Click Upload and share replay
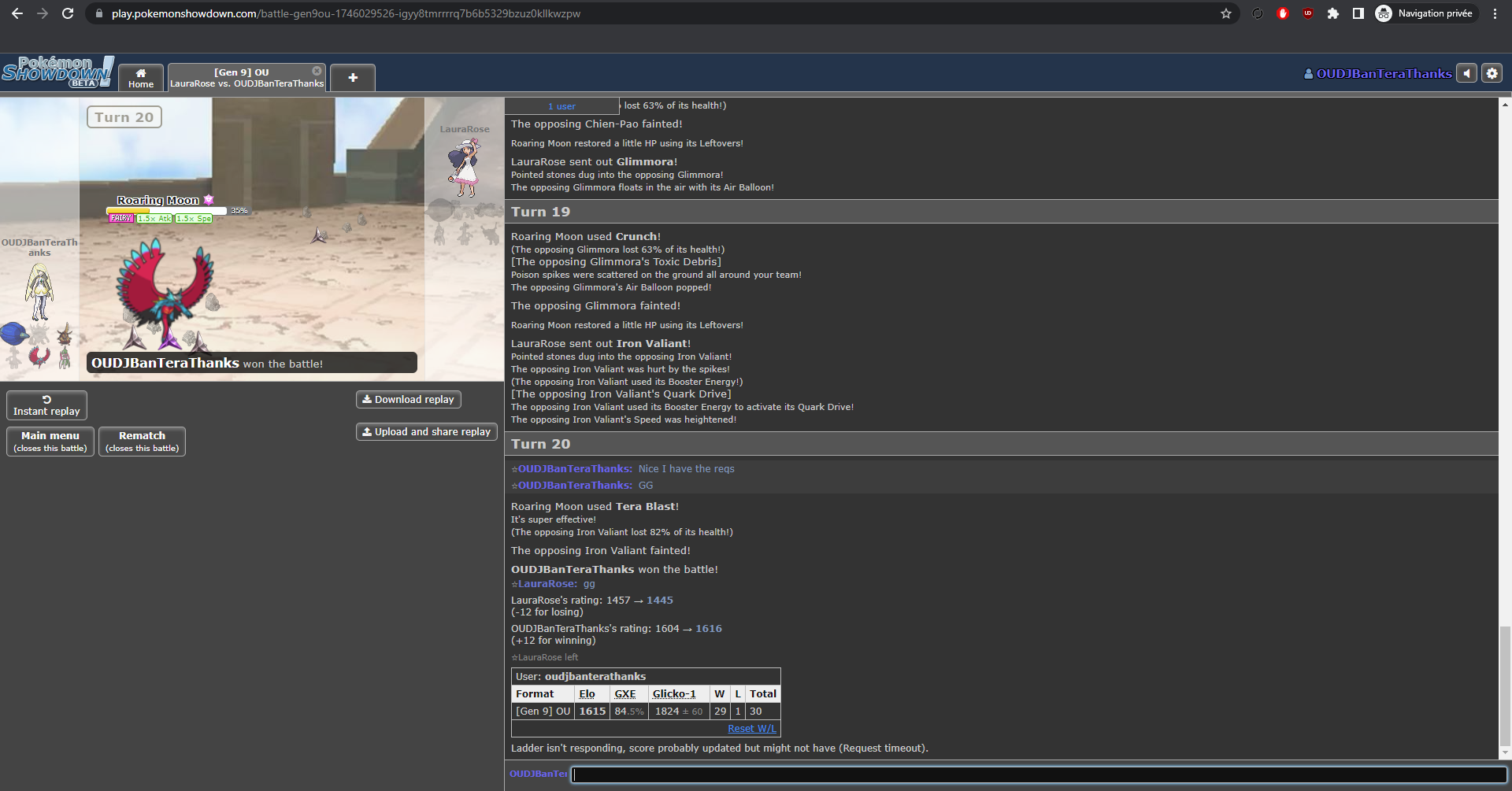The width and height of the screenshot is (1512, 791). point(426,432)
